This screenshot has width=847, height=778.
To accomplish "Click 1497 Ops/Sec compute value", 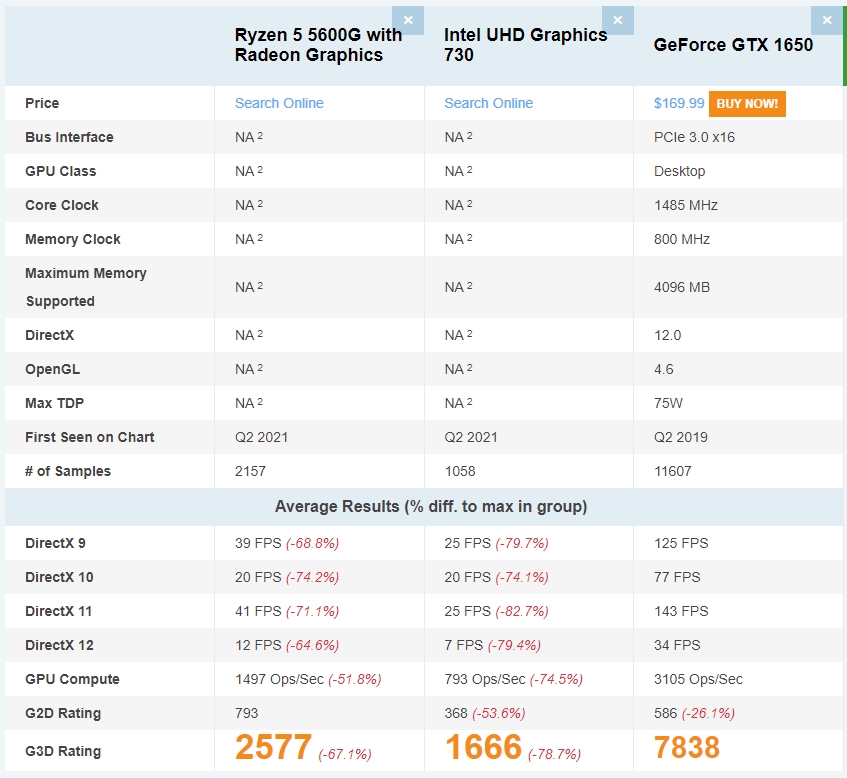I will [x=279, y=680].
